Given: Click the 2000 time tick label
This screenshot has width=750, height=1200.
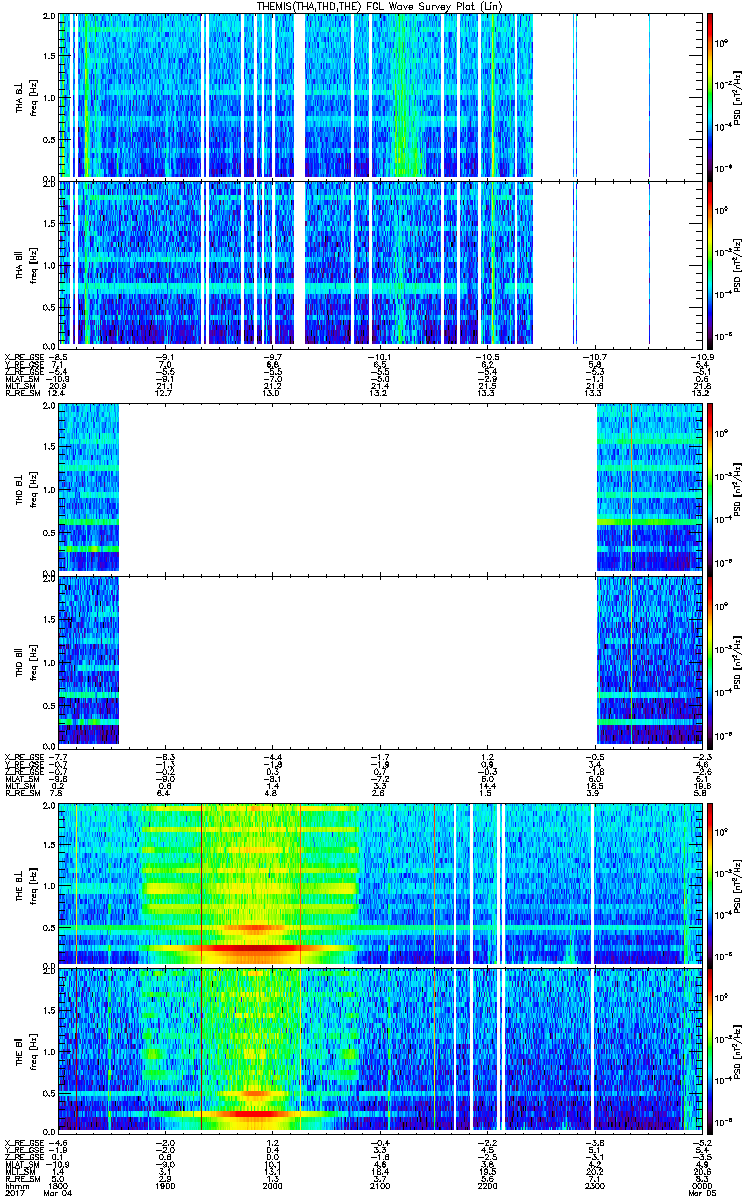Looking at the screenshot, I should pos(272,1187).
